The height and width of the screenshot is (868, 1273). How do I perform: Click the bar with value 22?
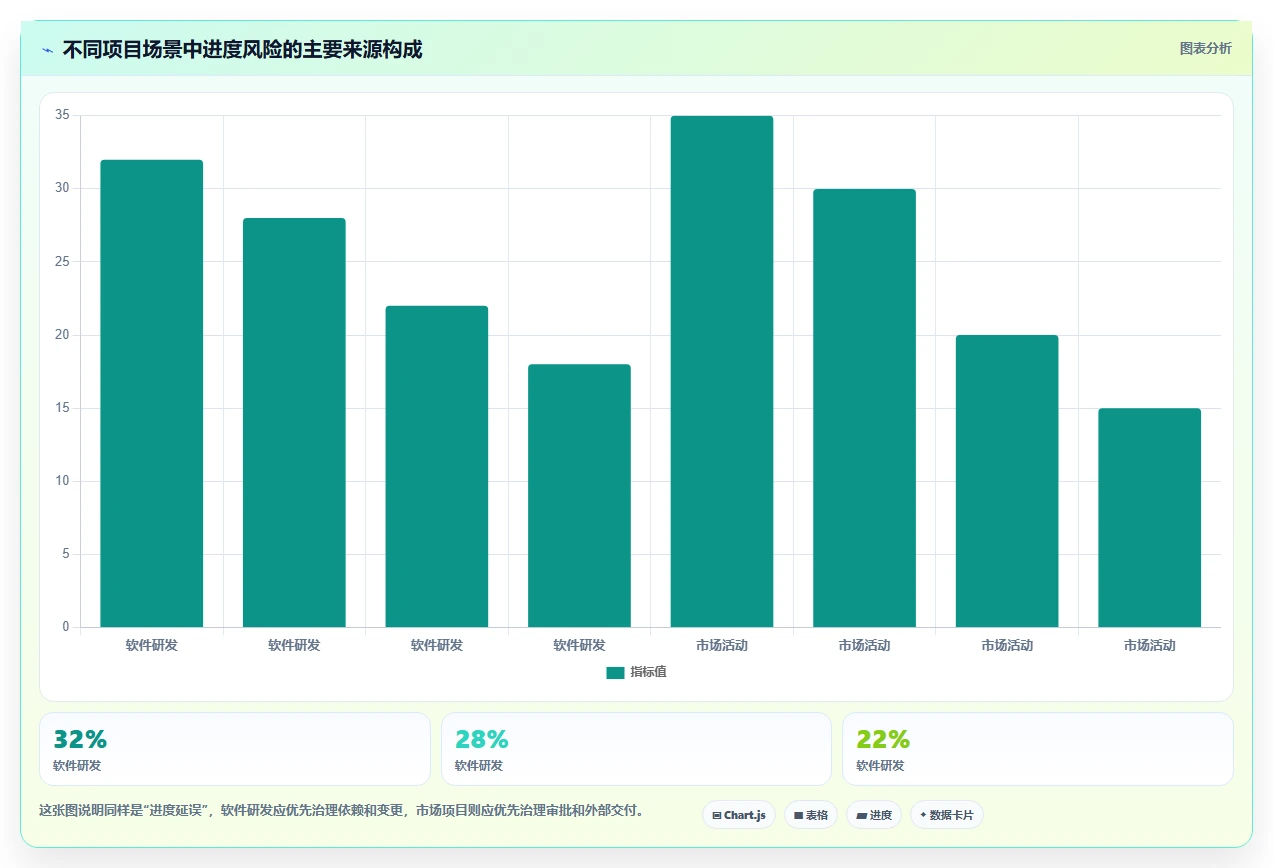pyautogui.click(x=437, y=467)
